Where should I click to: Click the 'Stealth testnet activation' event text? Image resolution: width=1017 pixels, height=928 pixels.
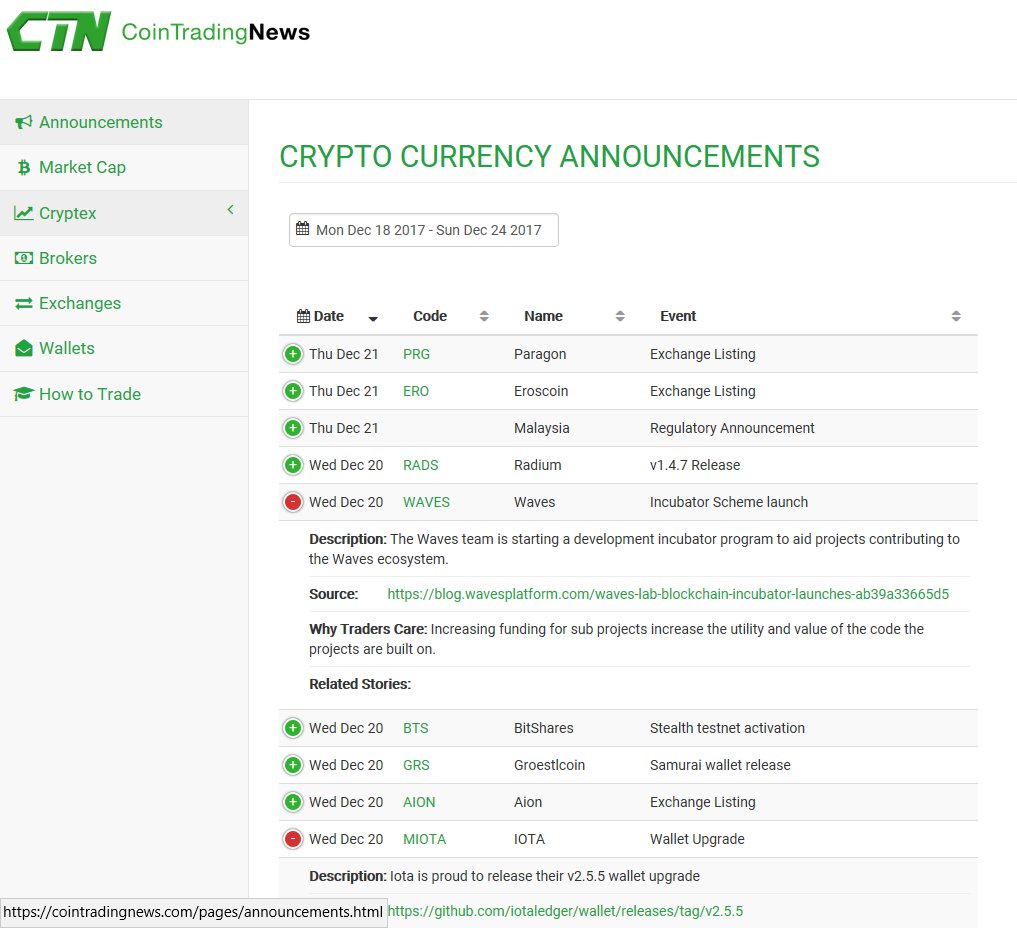727,728
